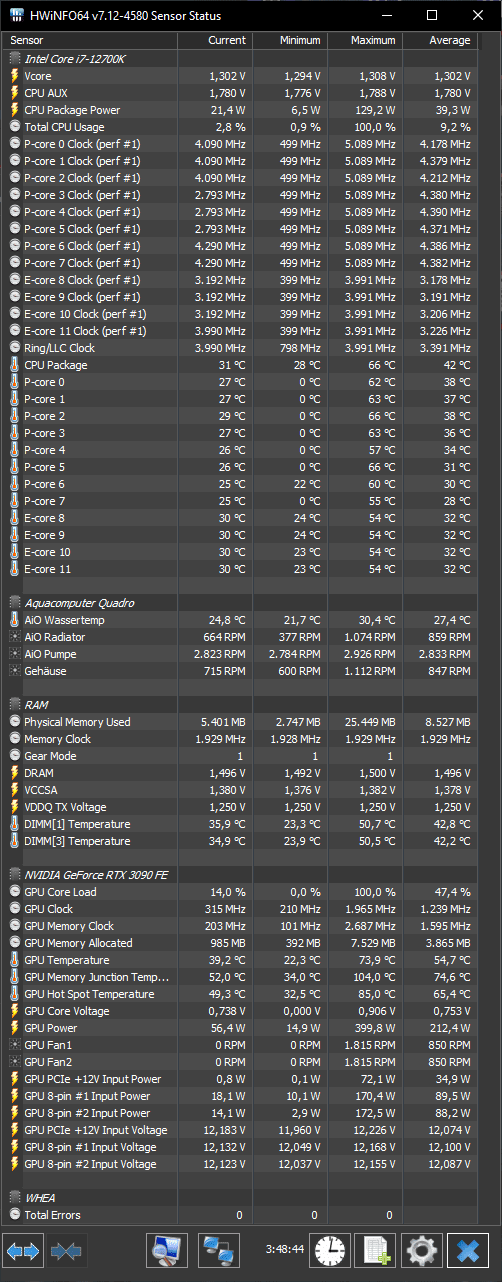Open sensor settings gear icon
Viewport: 502px width, 1282px height.
pos(422,1250)
